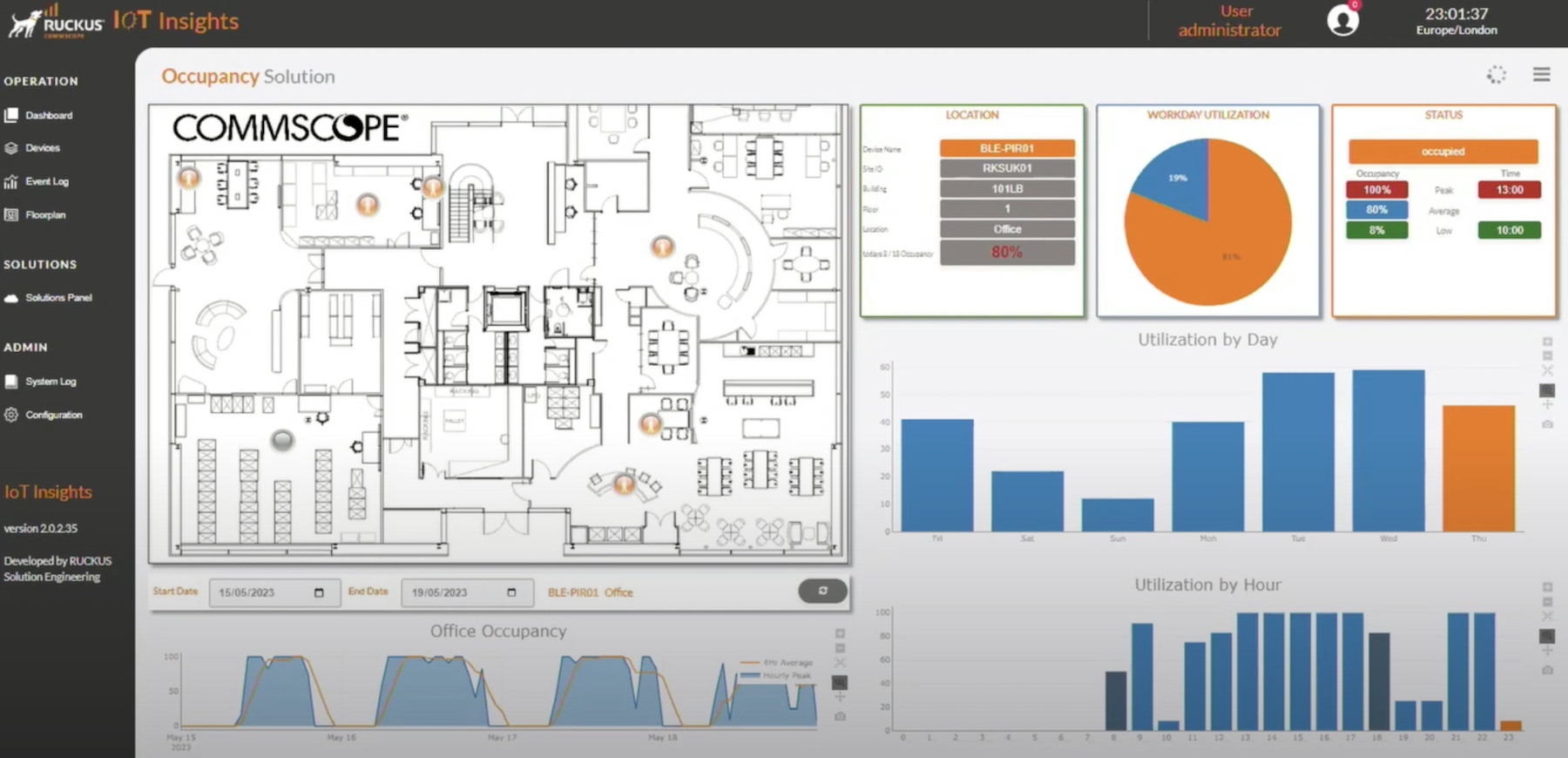Image resolution: width=1568 pixels, height=758 pixels.
Task: Open the Floorplan view from the sidebar
Action: coord(36,214)
